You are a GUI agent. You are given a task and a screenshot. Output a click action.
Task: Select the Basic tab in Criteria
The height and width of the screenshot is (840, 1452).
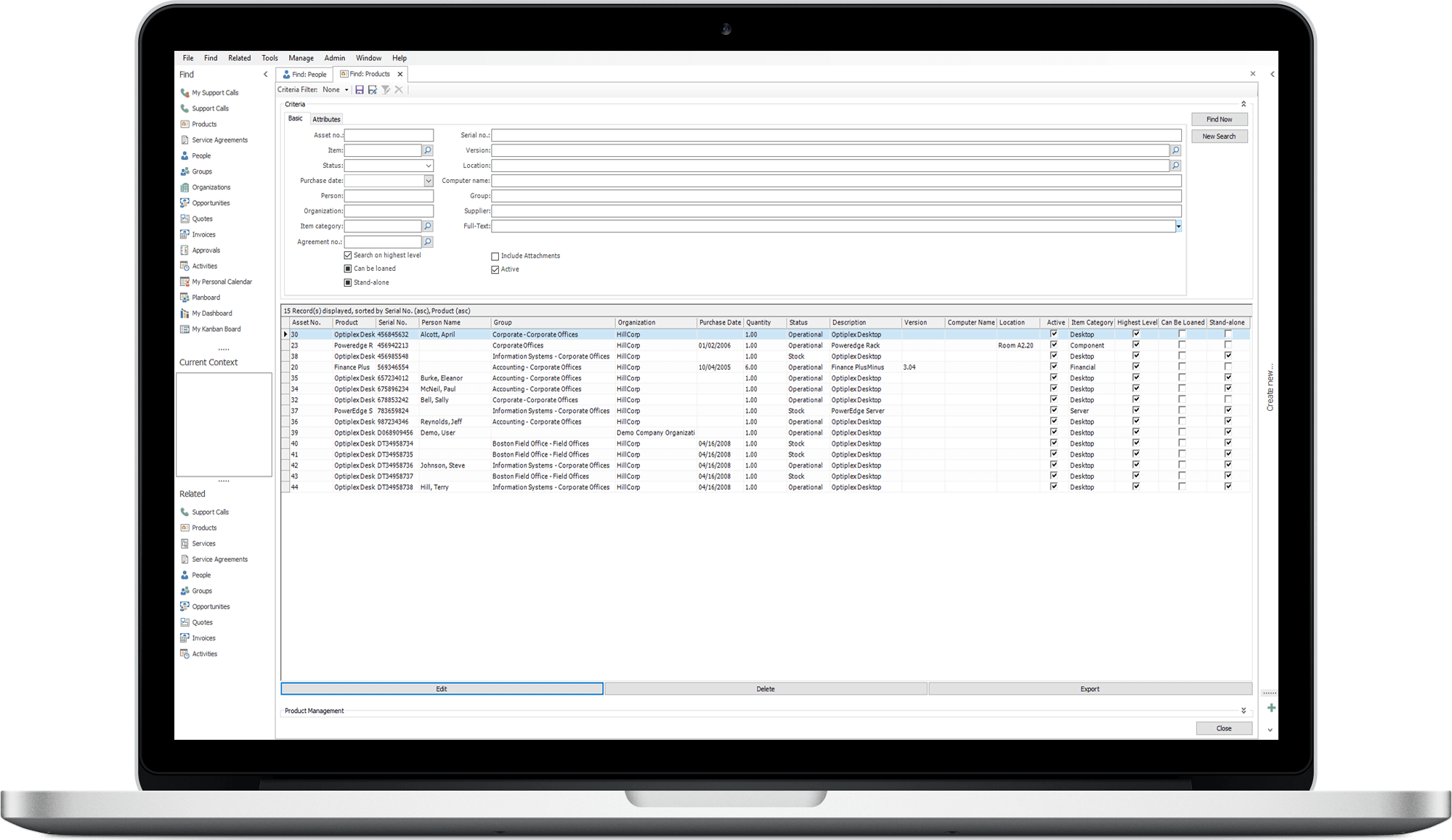click(x=297, y=119)
